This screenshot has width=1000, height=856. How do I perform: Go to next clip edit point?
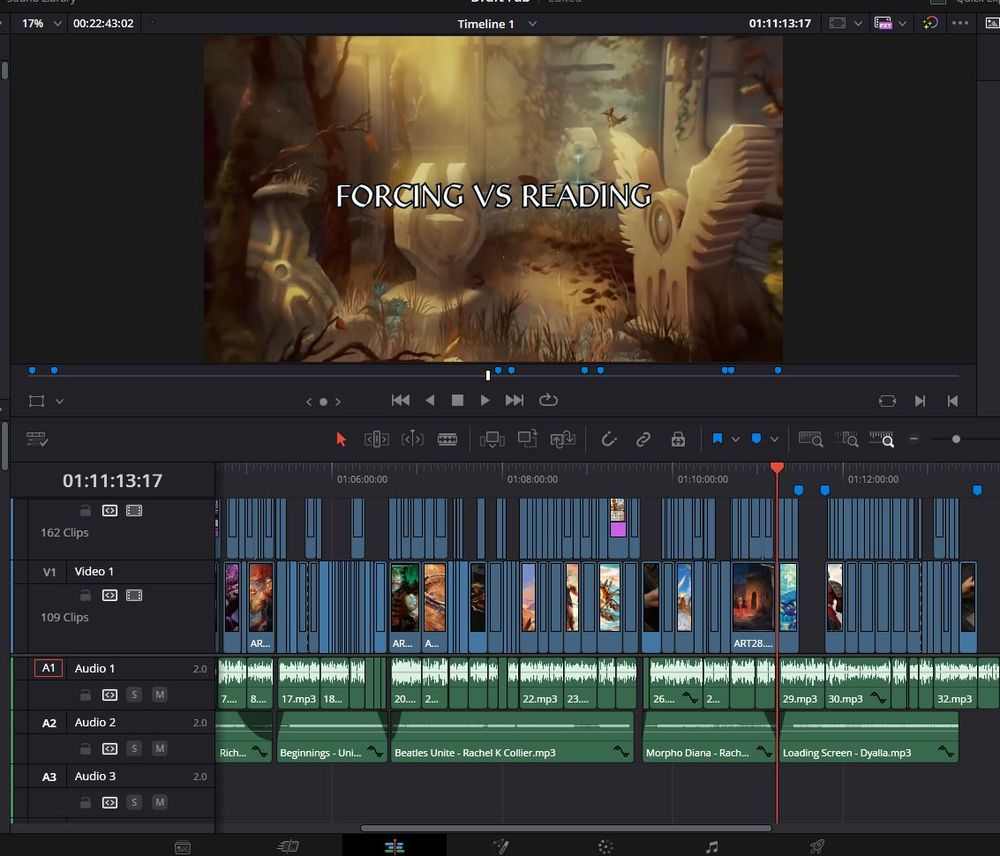[920, 401]
